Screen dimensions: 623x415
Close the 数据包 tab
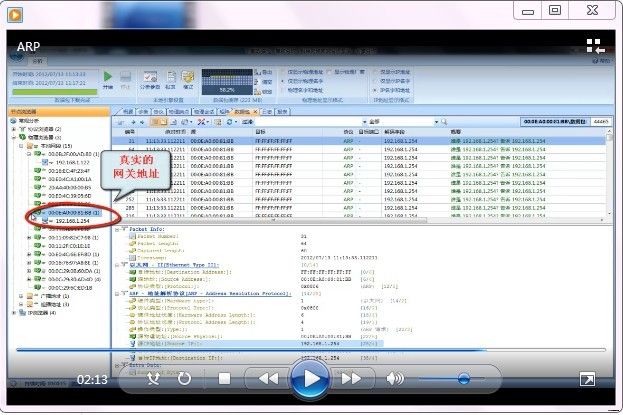point(255,112)
